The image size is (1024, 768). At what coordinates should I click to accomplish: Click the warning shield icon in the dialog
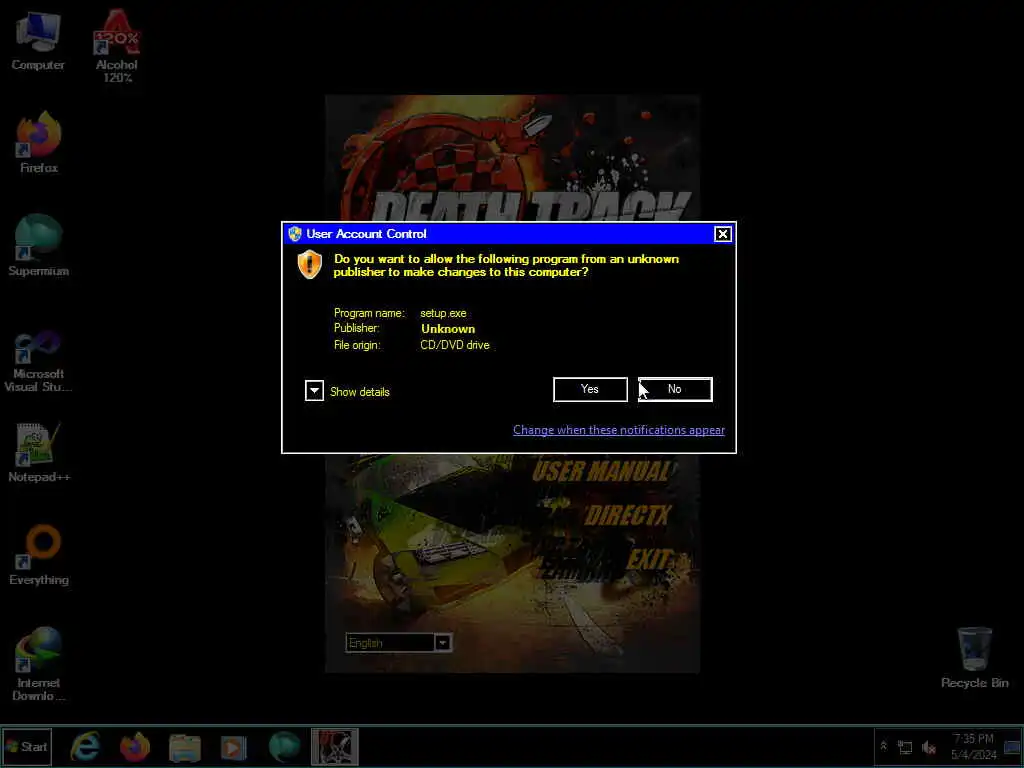click(x=310, y=264)
